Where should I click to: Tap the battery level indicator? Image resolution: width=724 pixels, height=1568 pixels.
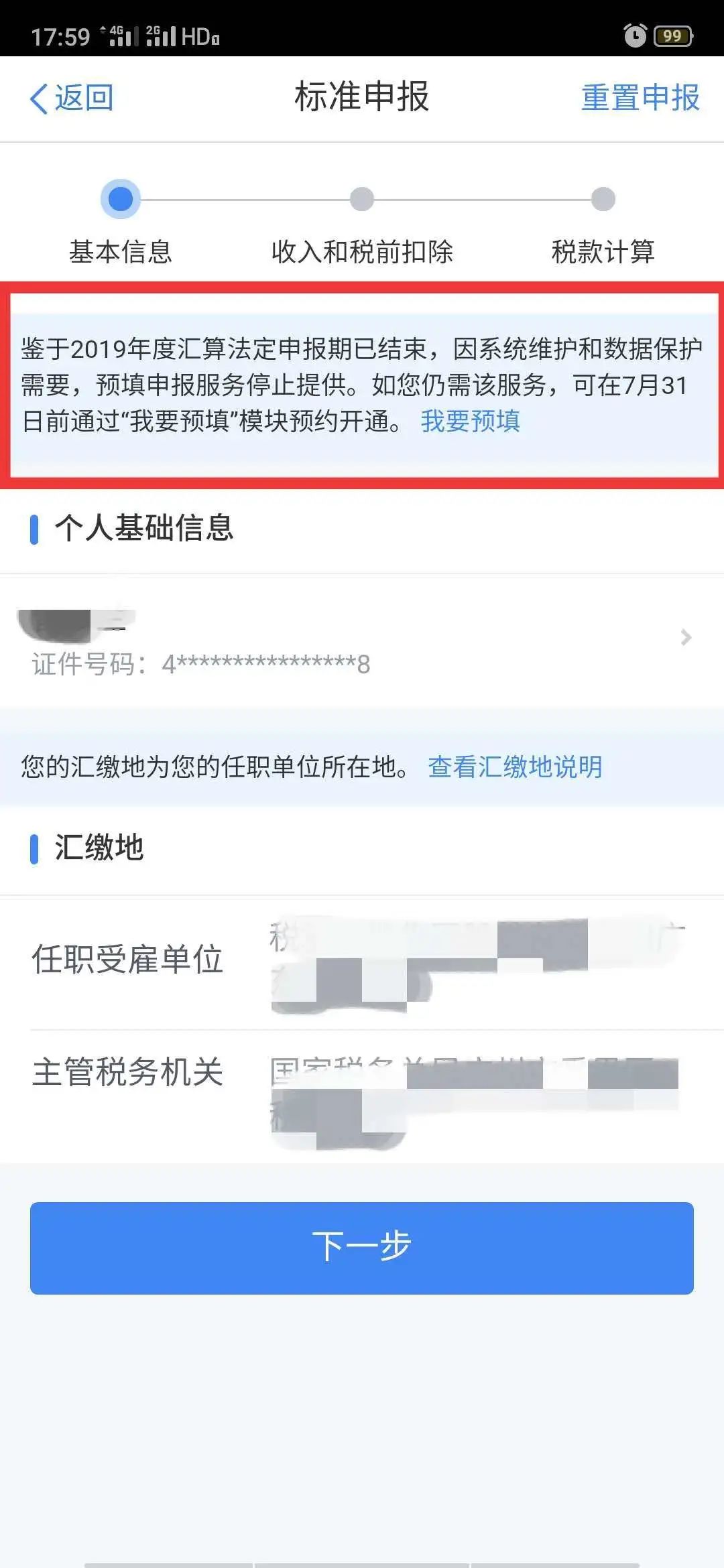tap(674, 36)
